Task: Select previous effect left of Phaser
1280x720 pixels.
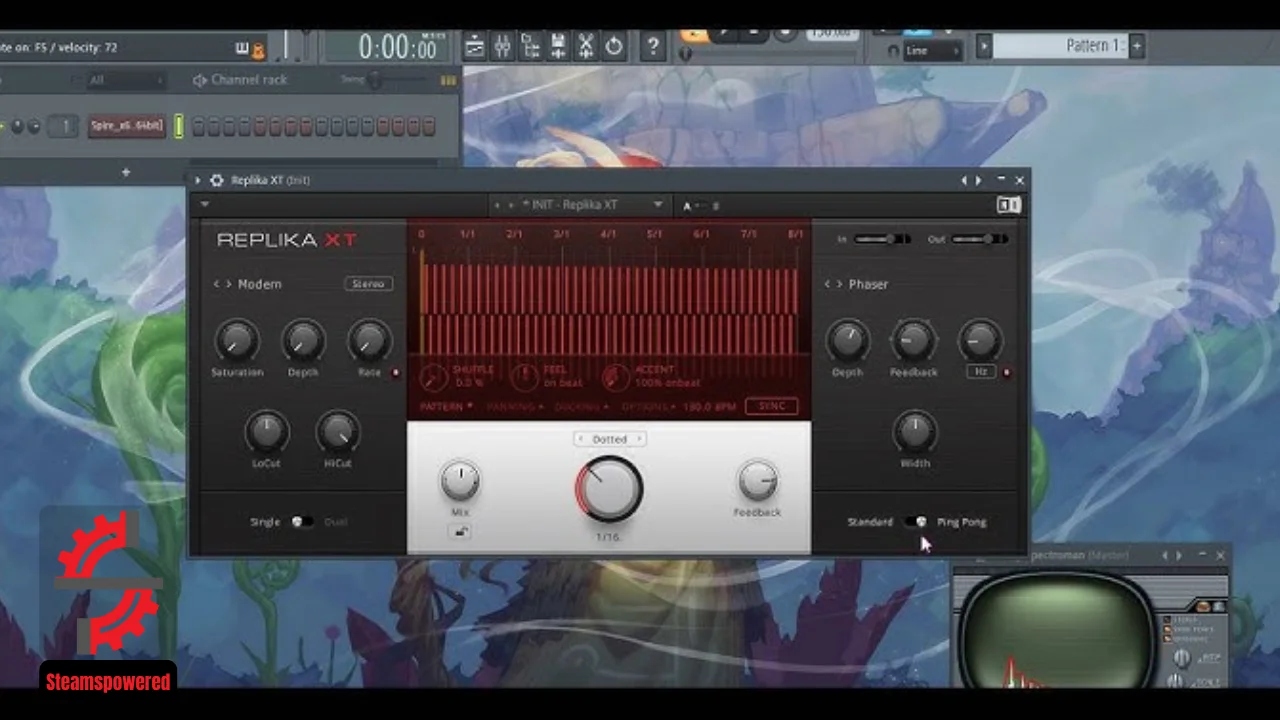Action: [x=827, y=284]
